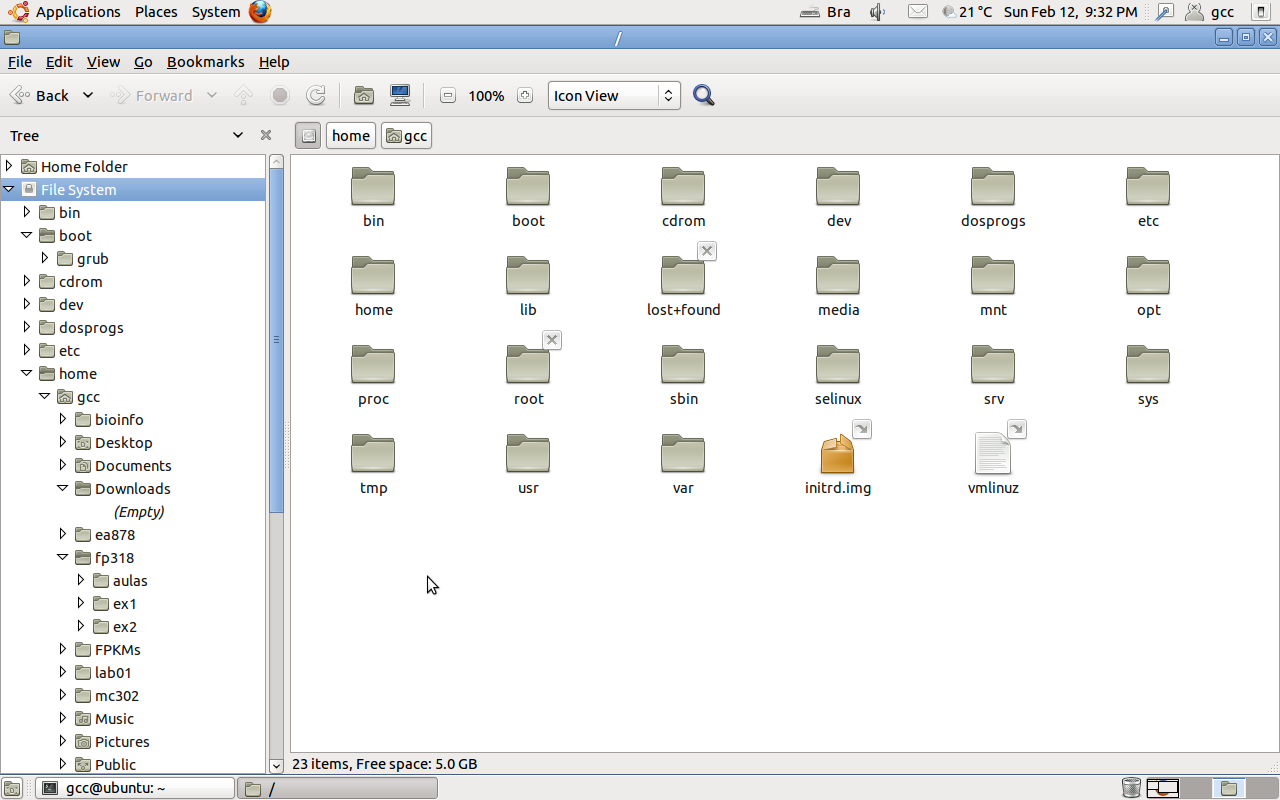This screenshot has width=1280, height=800.
Task: Expand the Home Folder tree node
Action: [9, 166]
